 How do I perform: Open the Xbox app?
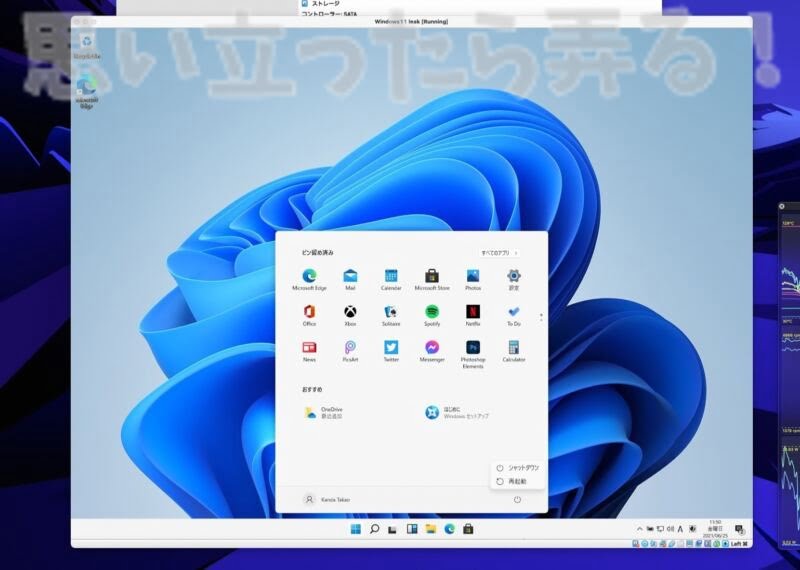tap(350, 315)
